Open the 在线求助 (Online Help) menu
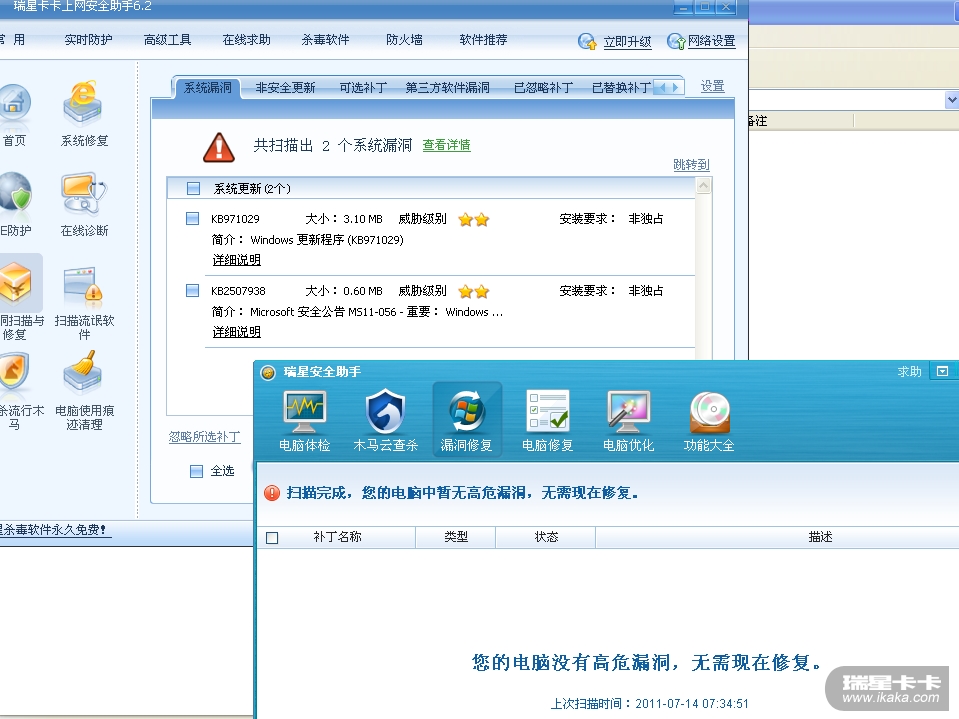 click(246, 40)
